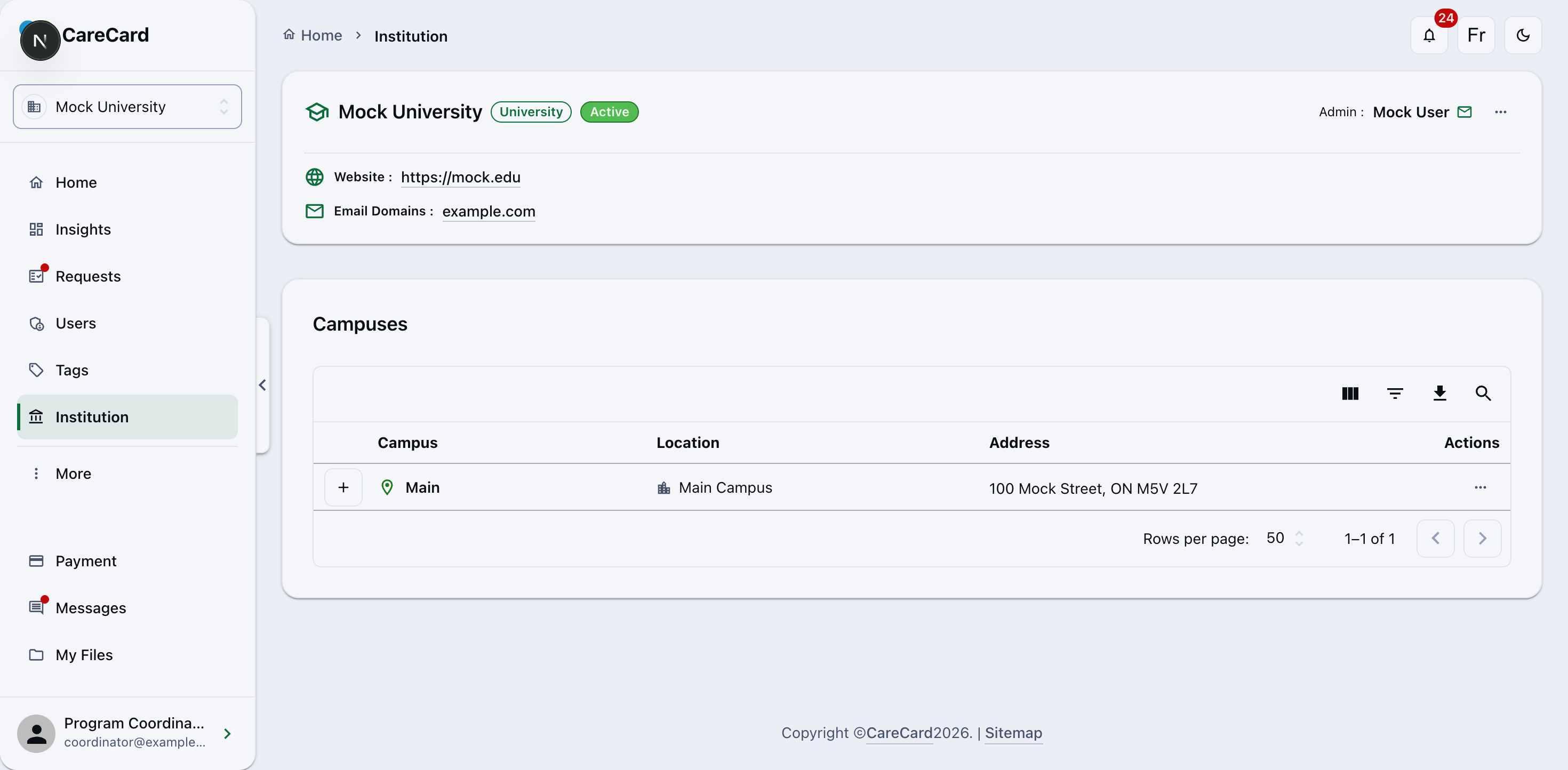Click the Active status badge
Viewport: 1568px width, 770px height.
[609, 112]
